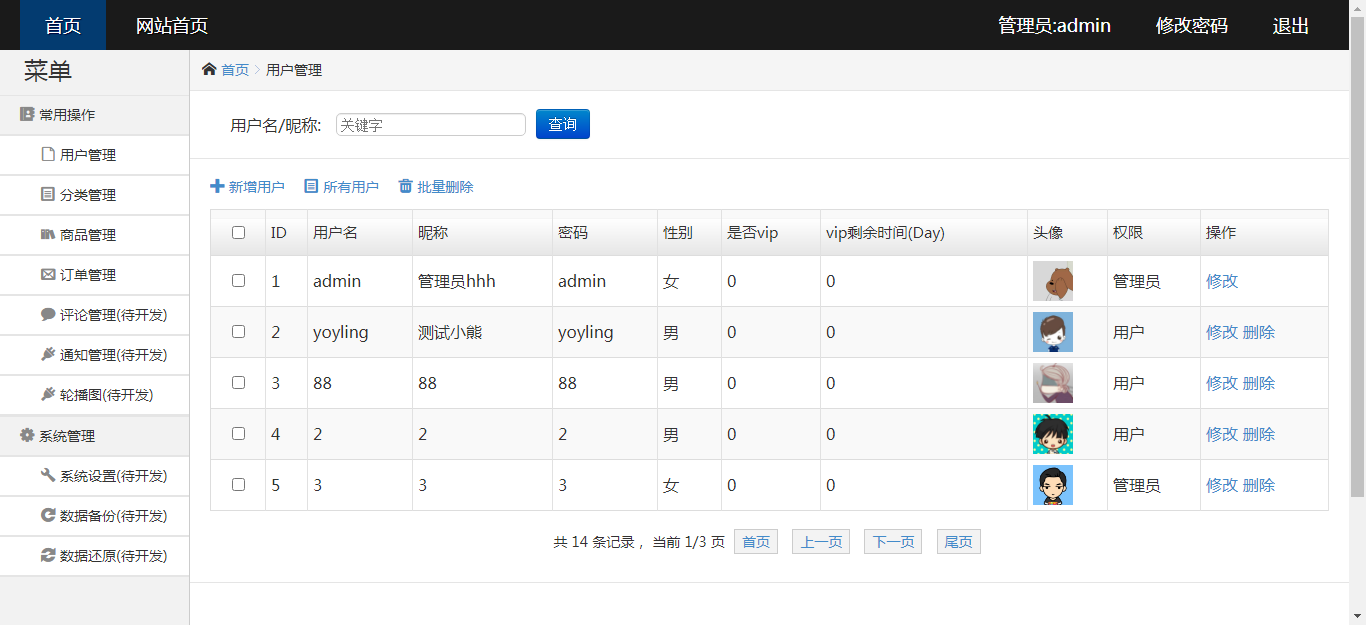The height and width of the screenshot is (625, 1366).
Task: Check the checkbox for user yoyling
Action: tap(238, 331)
